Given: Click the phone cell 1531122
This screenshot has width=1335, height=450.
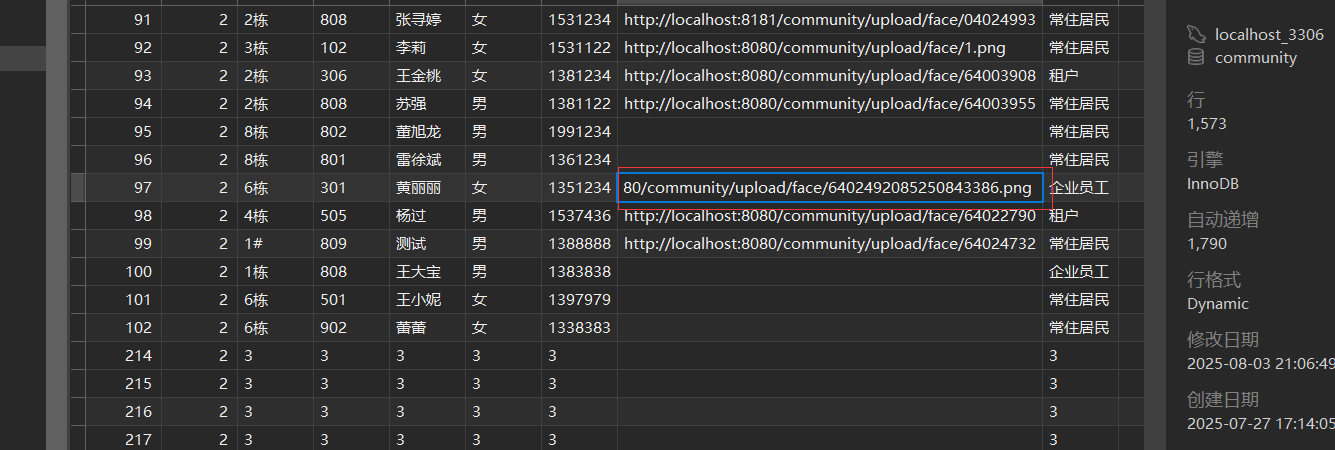Looking at the screenshot, I should tap(579, 48).
